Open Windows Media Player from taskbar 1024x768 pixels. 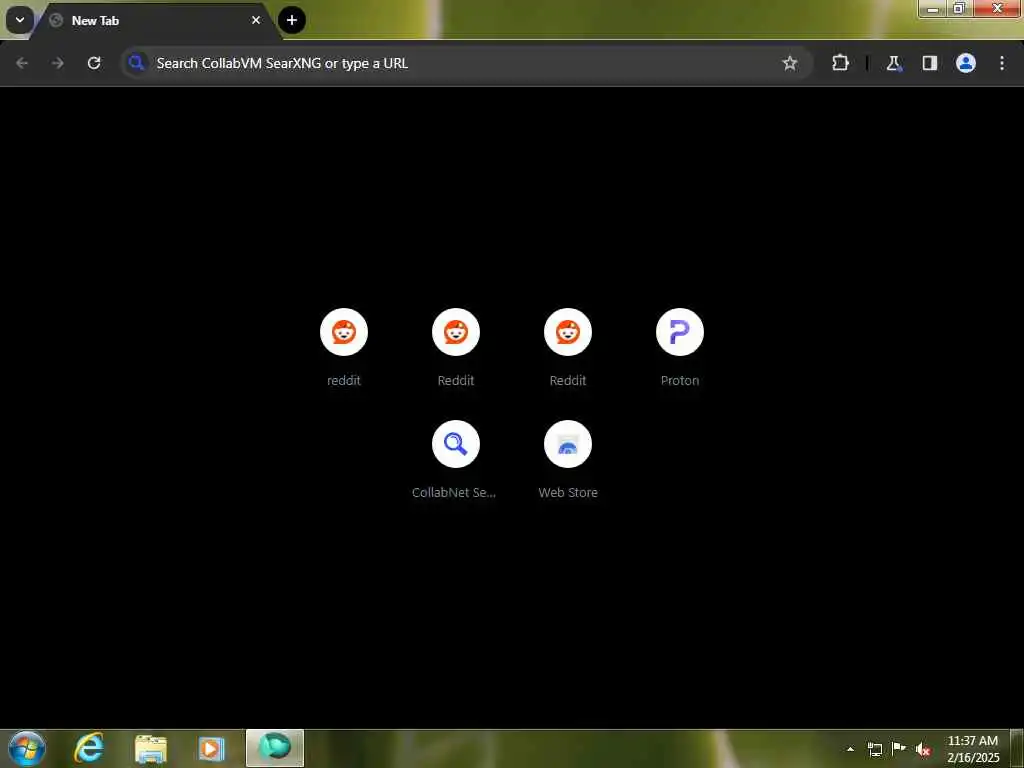pyautogui.click(x=211, y=748)
